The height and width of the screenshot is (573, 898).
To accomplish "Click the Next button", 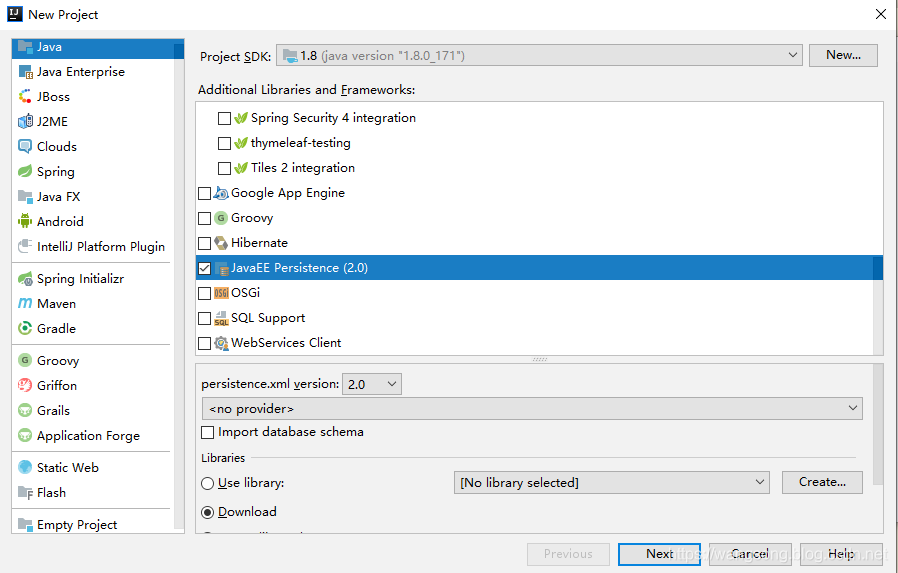I will pos(659,554).
